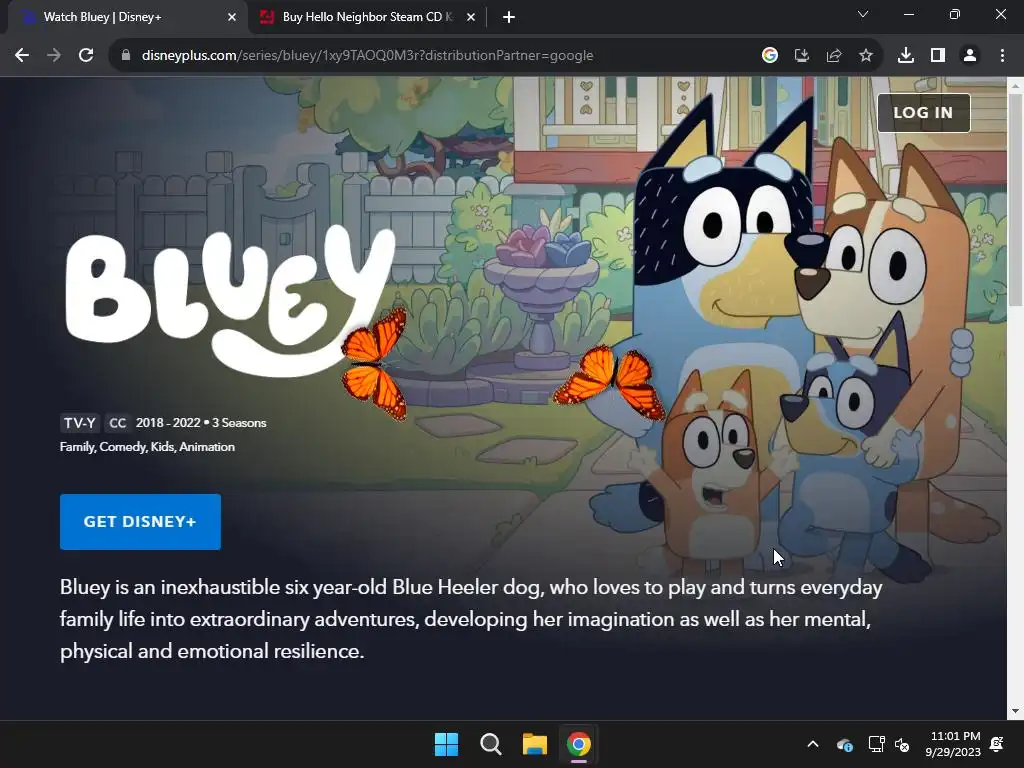Click the GET DISNEY+ button
Viewport: 1024px width, 768px height.
click(x=140, y=522)
